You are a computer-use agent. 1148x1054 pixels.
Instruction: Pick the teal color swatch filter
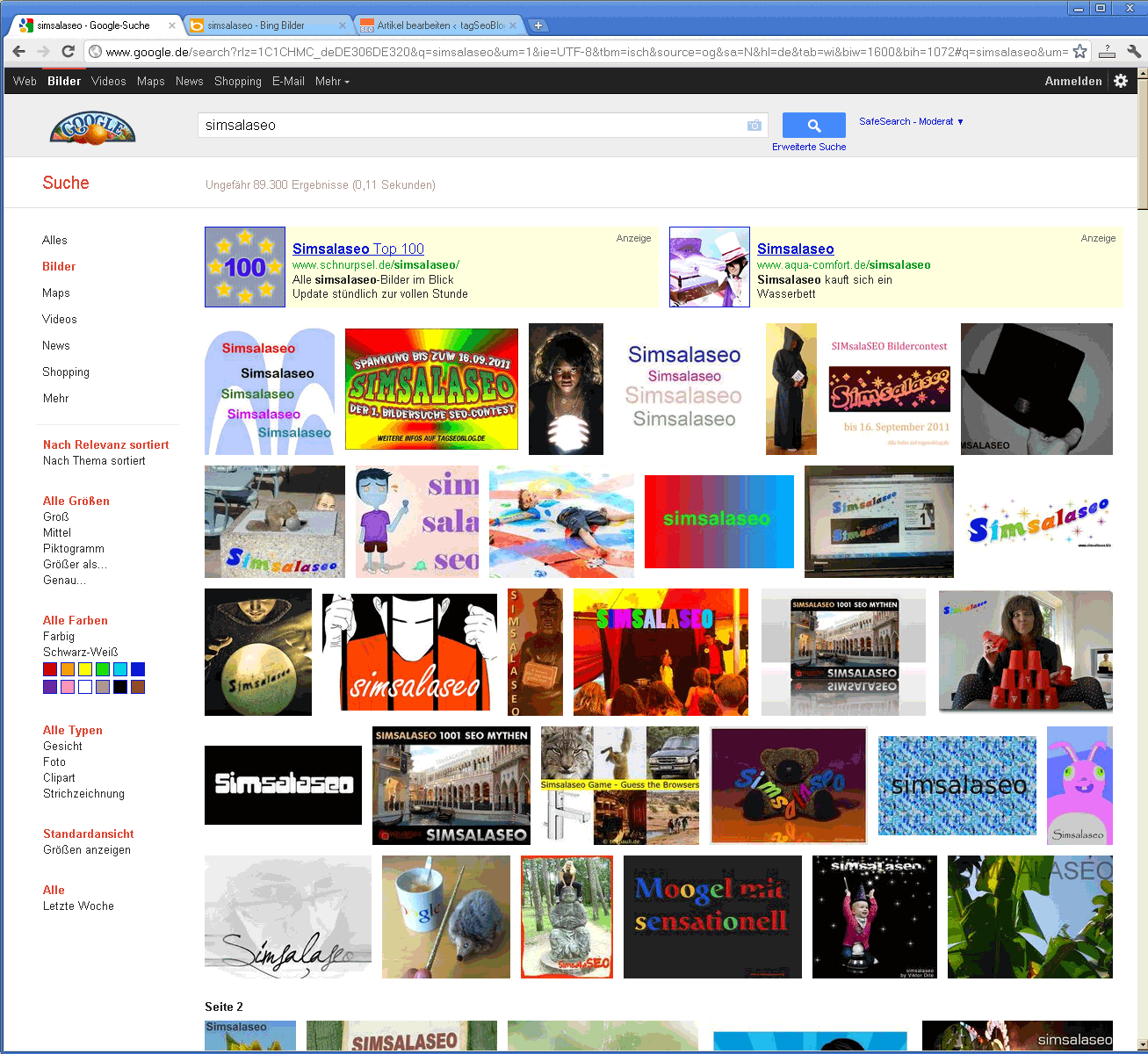click(120, 669)
